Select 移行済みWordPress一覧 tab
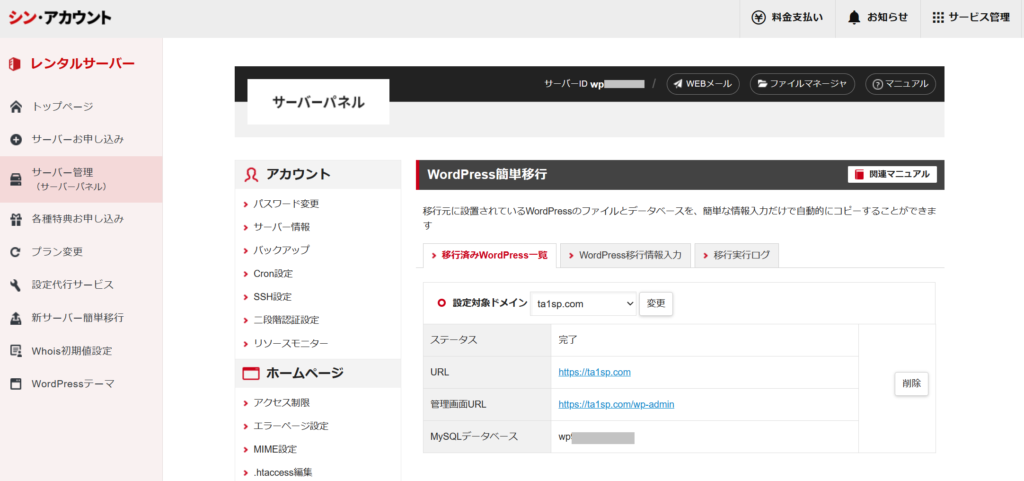 pyautogui.click(x=489, y=255)
